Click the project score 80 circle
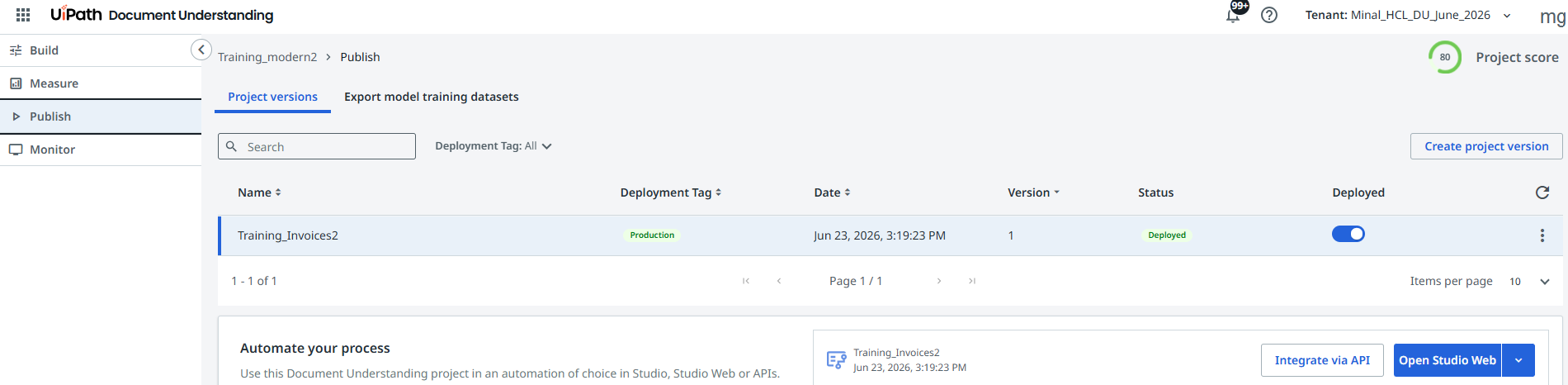 pos(1445,57)
